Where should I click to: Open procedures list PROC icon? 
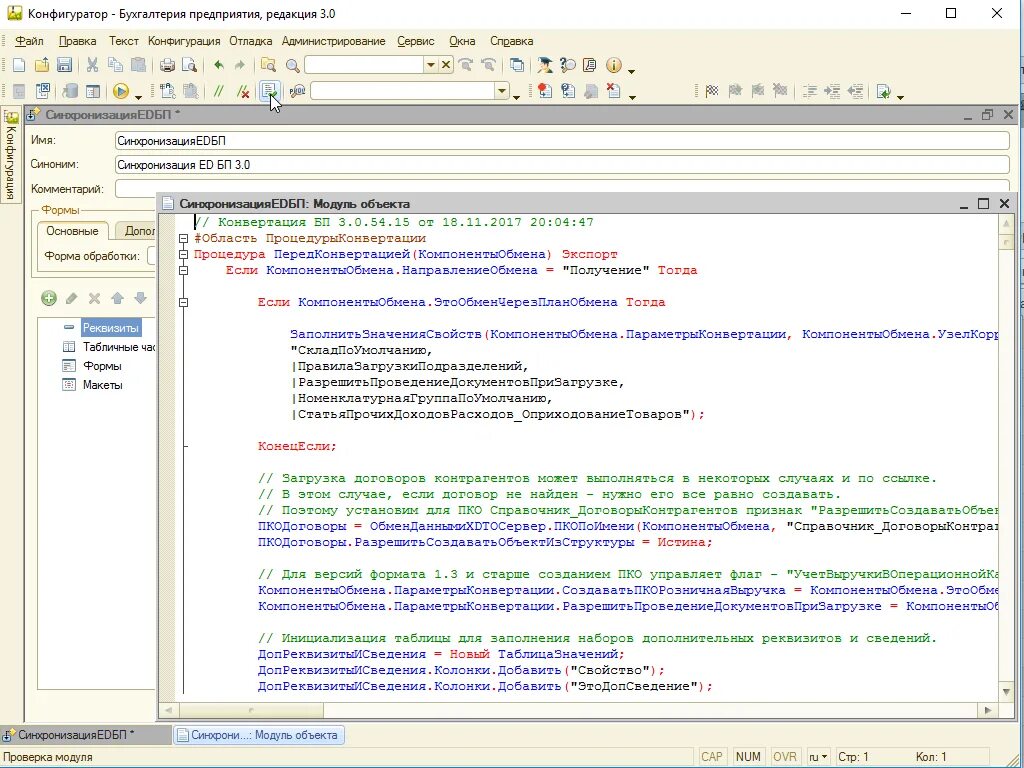point(297,91)
